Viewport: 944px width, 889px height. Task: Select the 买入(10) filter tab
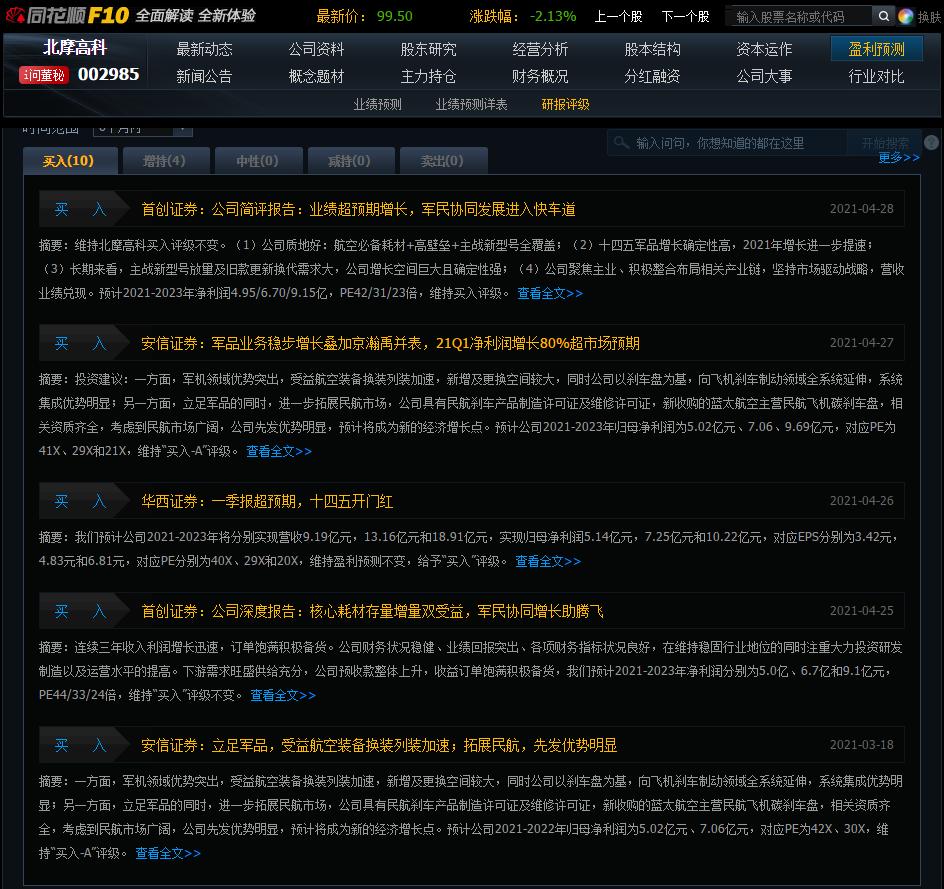(x=70, y=160)
